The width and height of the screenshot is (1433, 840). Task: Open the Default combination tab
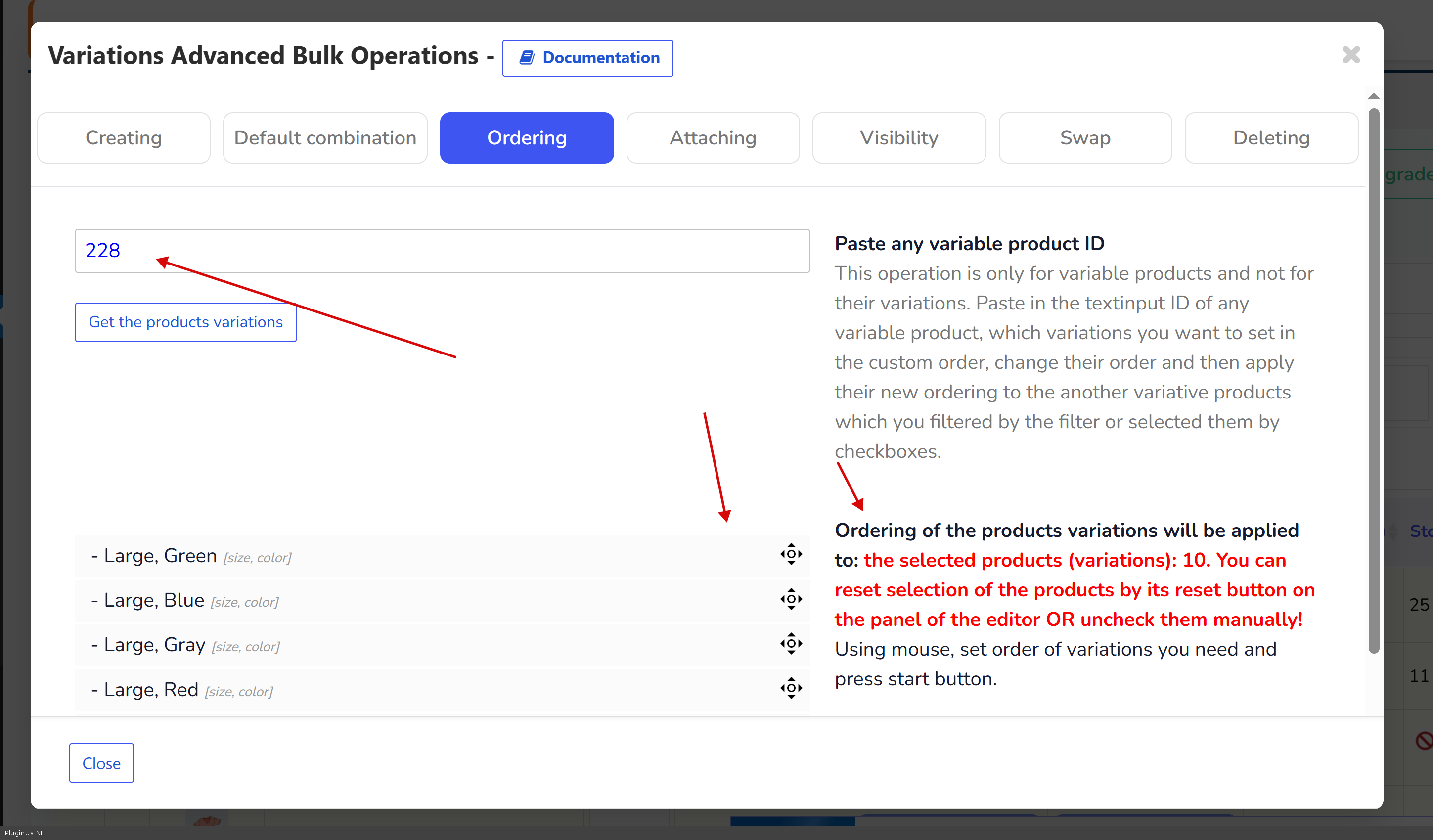coord(325,138)
